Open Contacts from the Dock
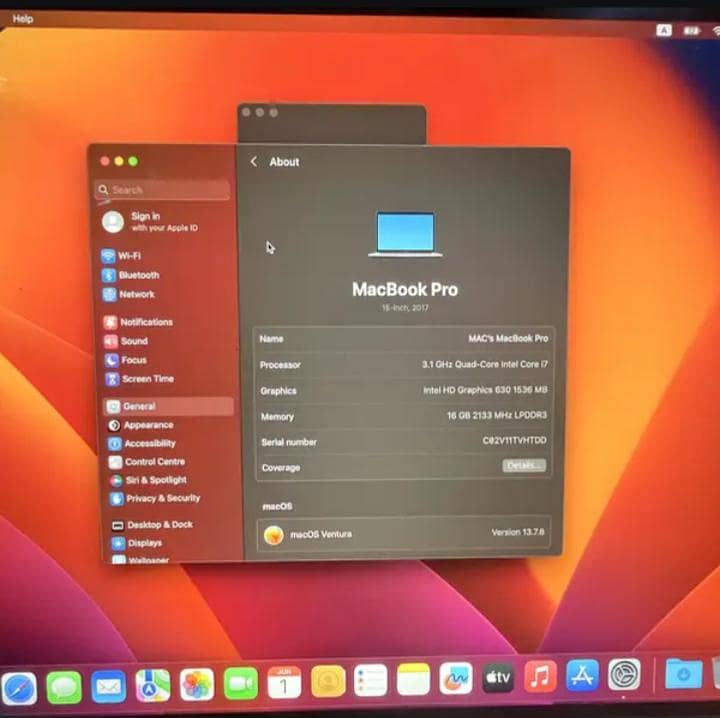 click(x=328, y=682)
